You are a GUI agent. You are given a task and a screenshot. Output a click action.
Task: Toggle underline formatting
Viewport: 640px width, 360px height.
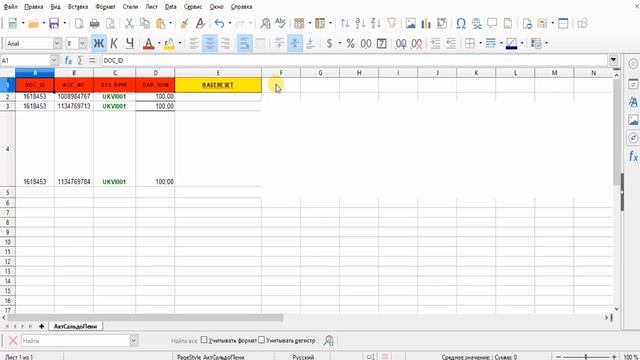[x=130, y=43]
